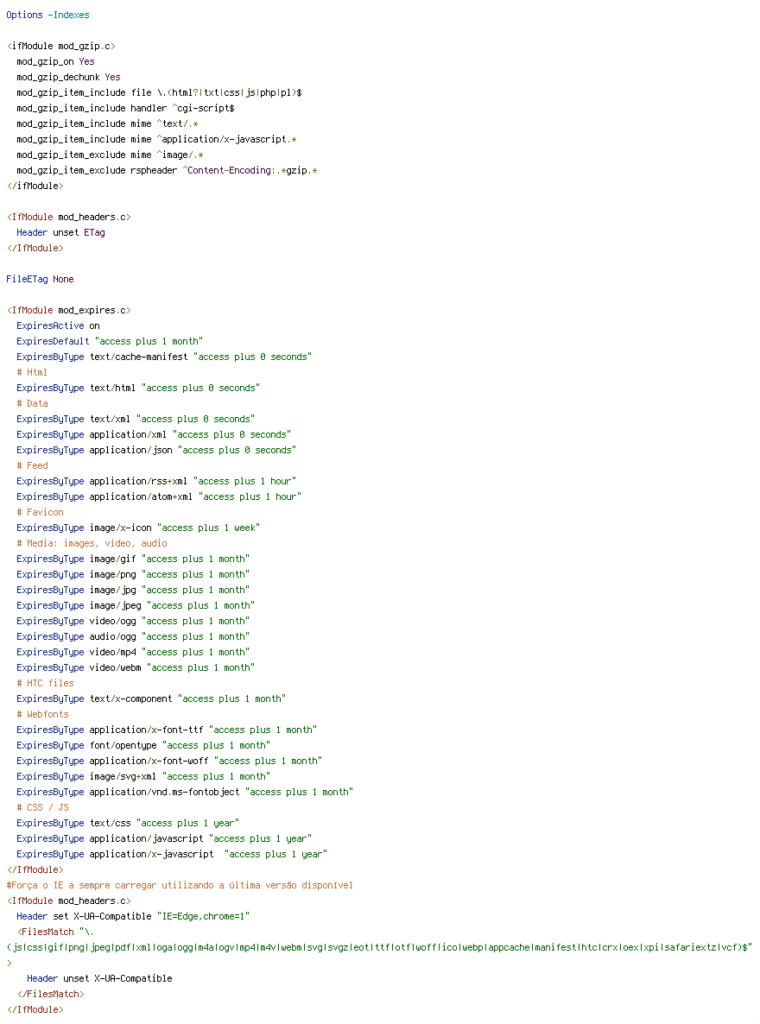
Task: Click the 'Header unset ETag' line
Action: point(60,232)
